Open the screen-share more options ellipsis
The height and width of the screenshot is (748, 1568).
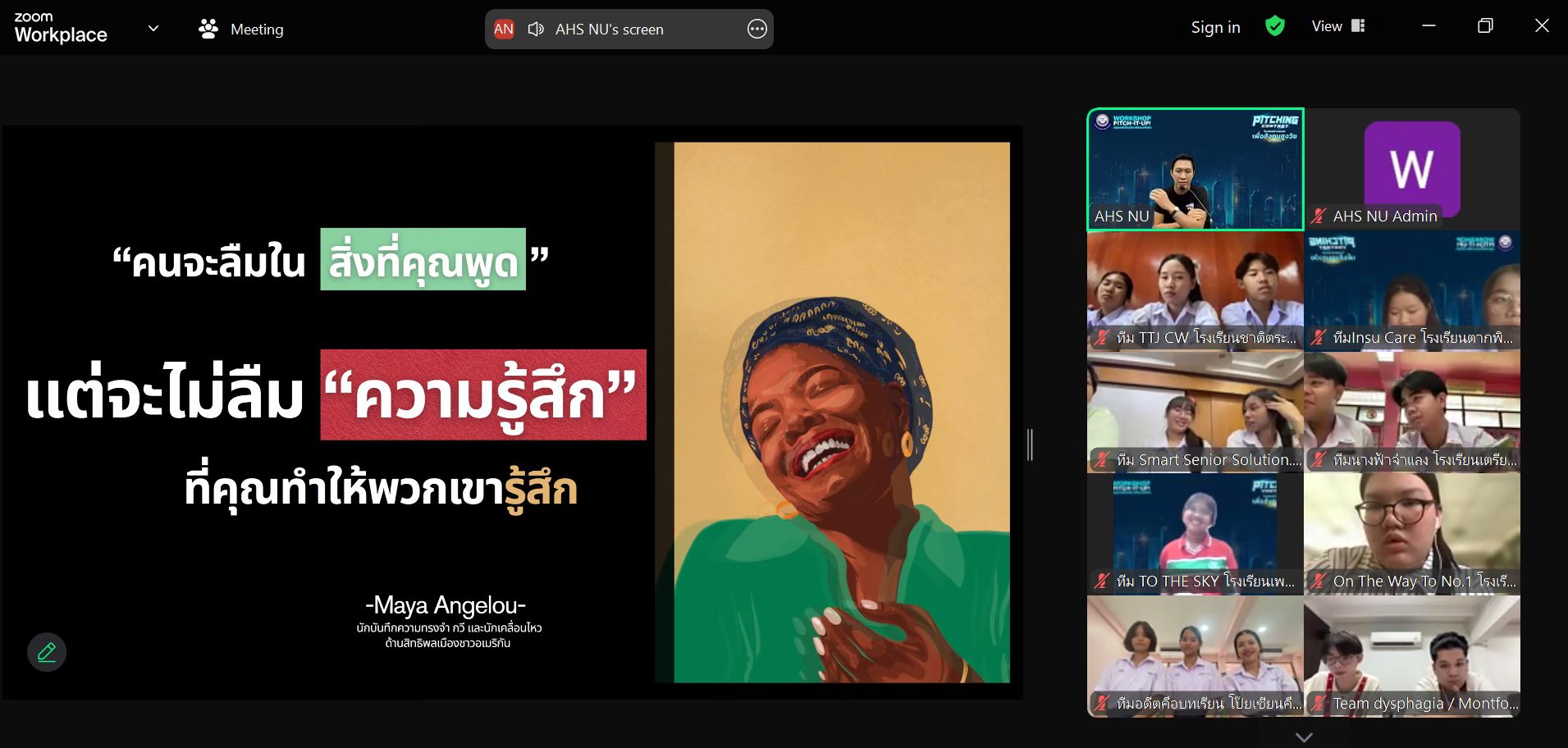[x=757, y=30]
